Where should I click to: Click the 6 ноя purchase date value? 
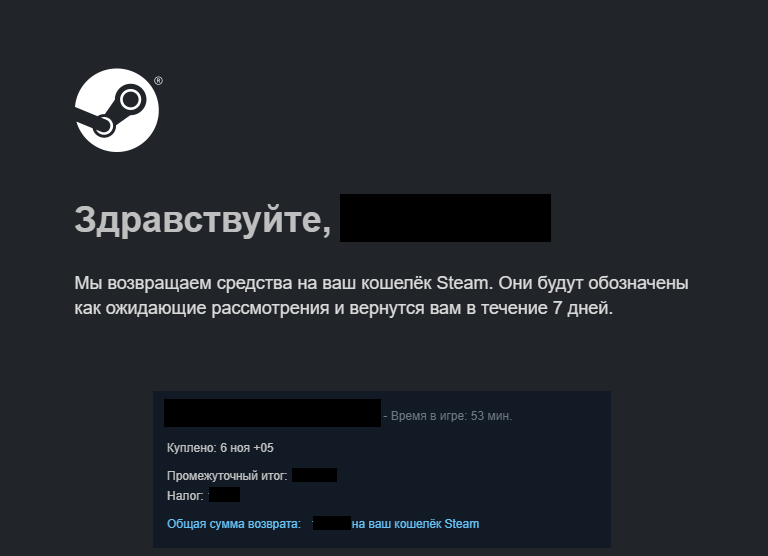click(235, 448)
